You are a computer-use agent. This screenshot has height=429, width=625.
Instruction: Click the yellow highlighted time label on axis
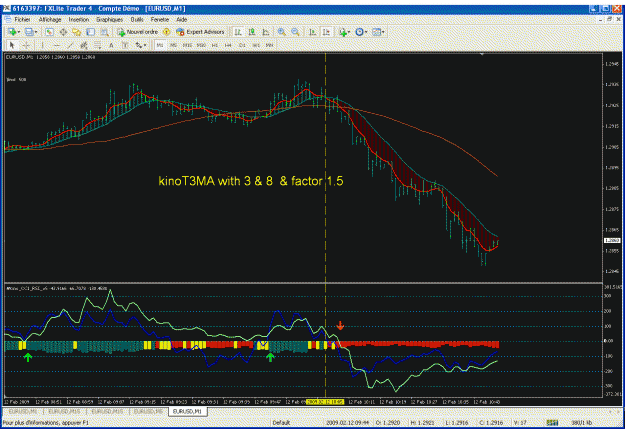pyautogui.click(x=325, y=402)
